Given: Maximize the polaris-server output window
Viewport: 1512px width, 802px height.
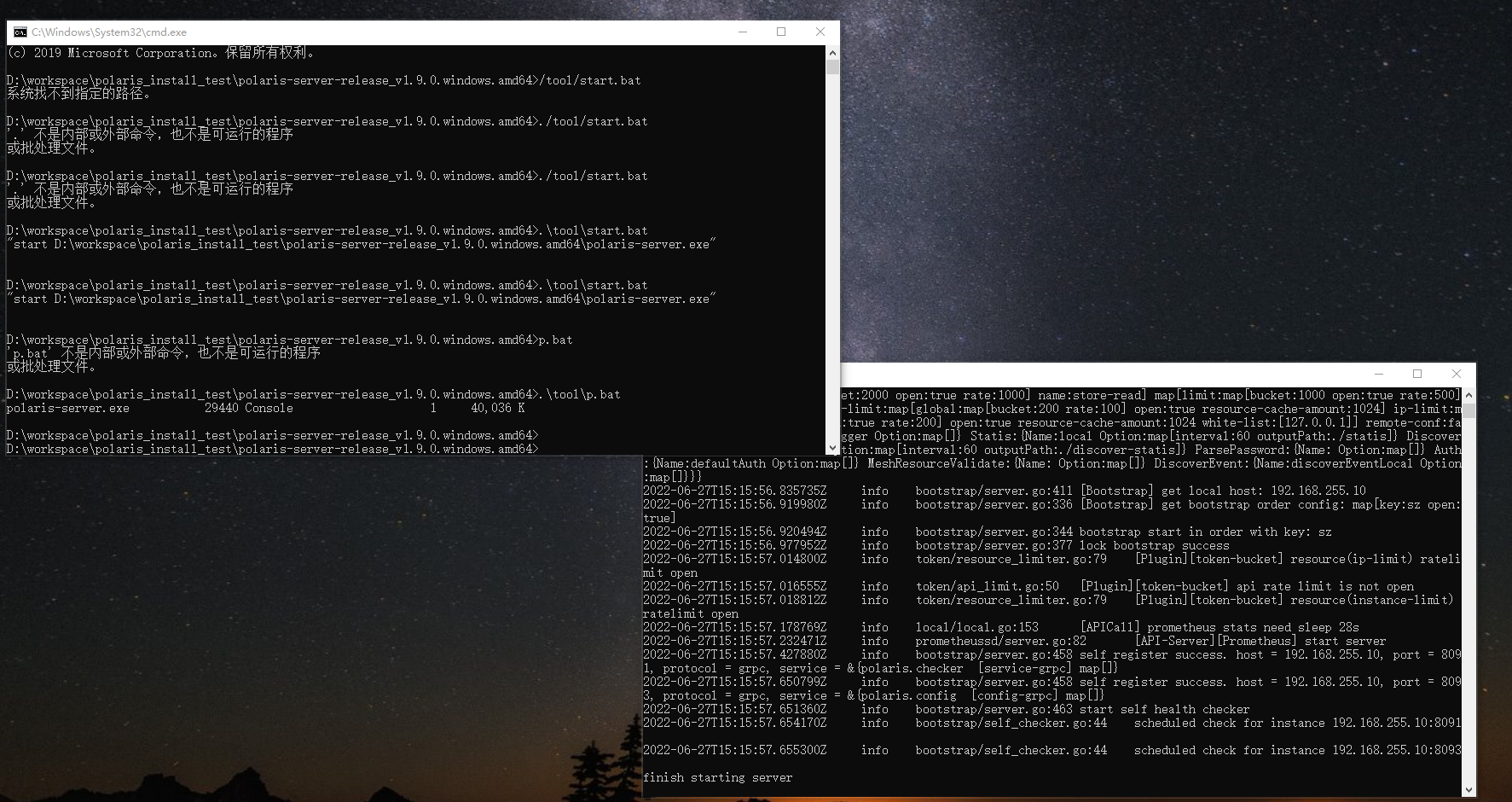Looking at the screenshot, I should point(1417,374).
